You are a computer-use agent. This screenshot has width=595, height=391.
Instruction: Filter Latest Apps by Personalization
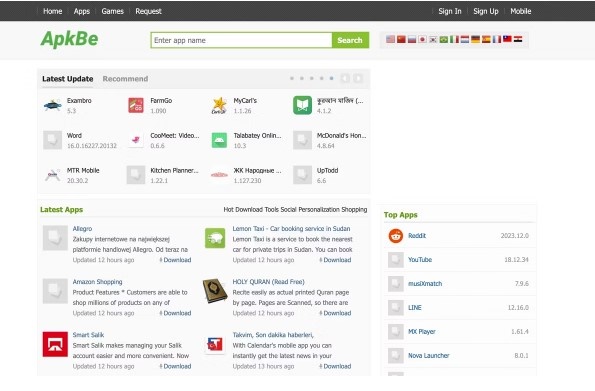point(319,210)
